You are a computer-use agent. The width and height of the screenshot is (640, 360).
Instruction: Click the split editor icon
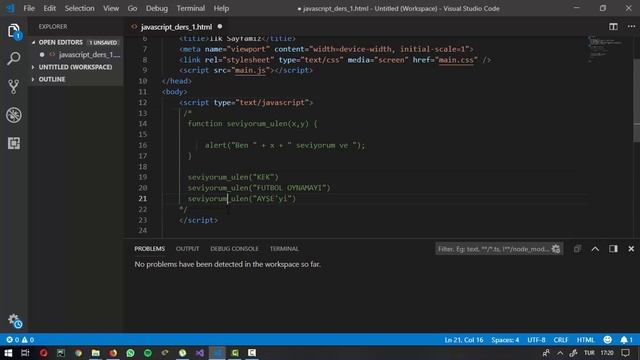point(613,27)
